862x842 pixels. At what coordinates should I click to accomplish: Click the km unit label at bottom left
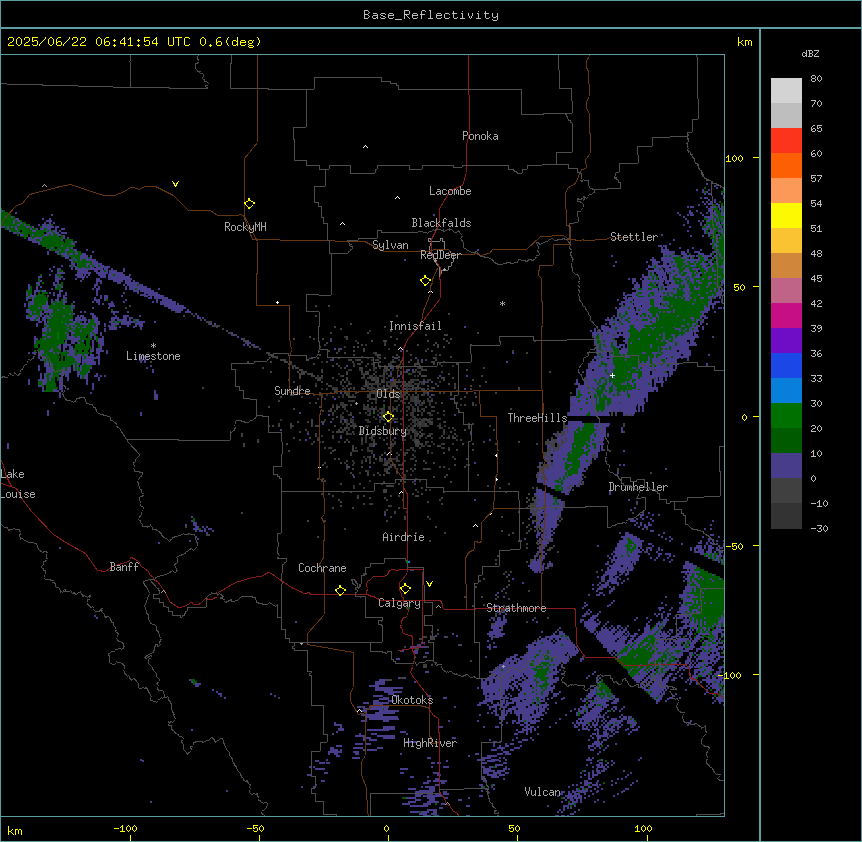tap(15, 830)
